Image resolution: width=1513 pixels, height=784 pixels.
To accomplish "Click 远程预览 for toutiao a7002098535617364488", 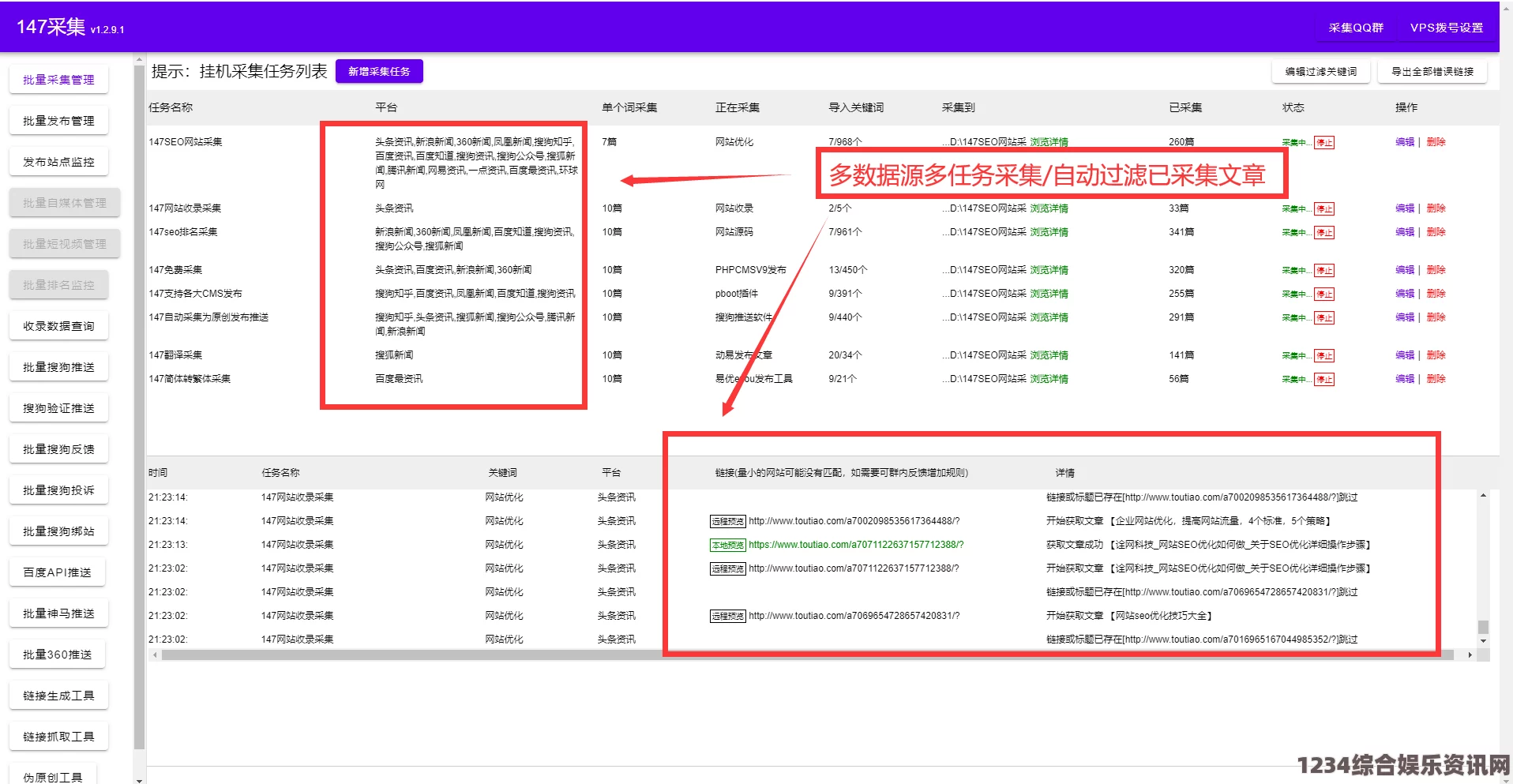I will click(x=727, y=522).
